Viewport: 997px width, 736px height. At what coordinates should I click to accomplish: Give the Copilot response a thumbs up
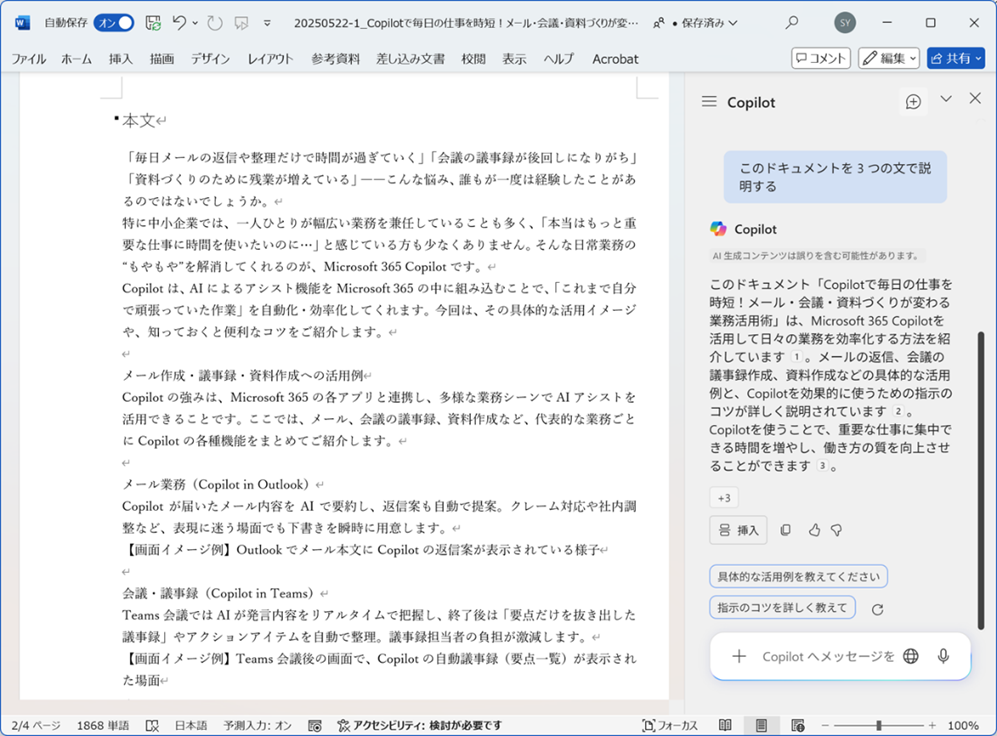[x=814, y=530]
